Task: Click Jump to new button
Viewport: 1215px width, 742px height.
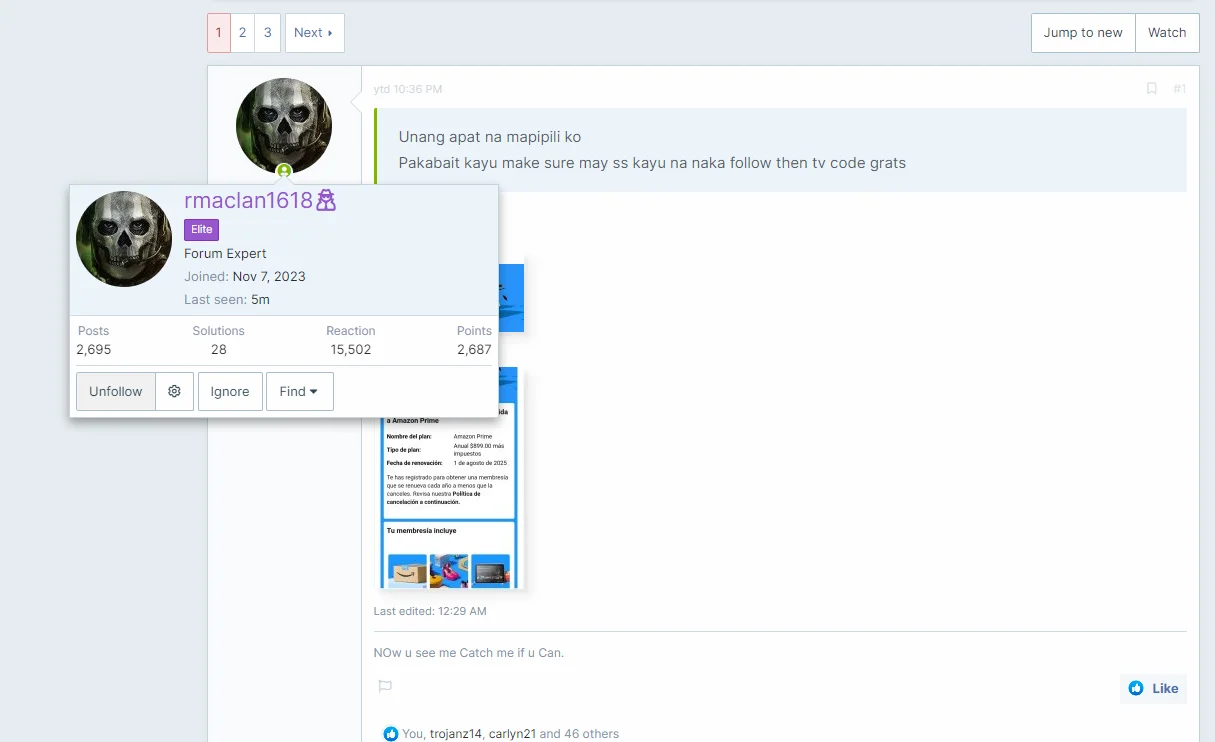Action: click(1083, 33)
